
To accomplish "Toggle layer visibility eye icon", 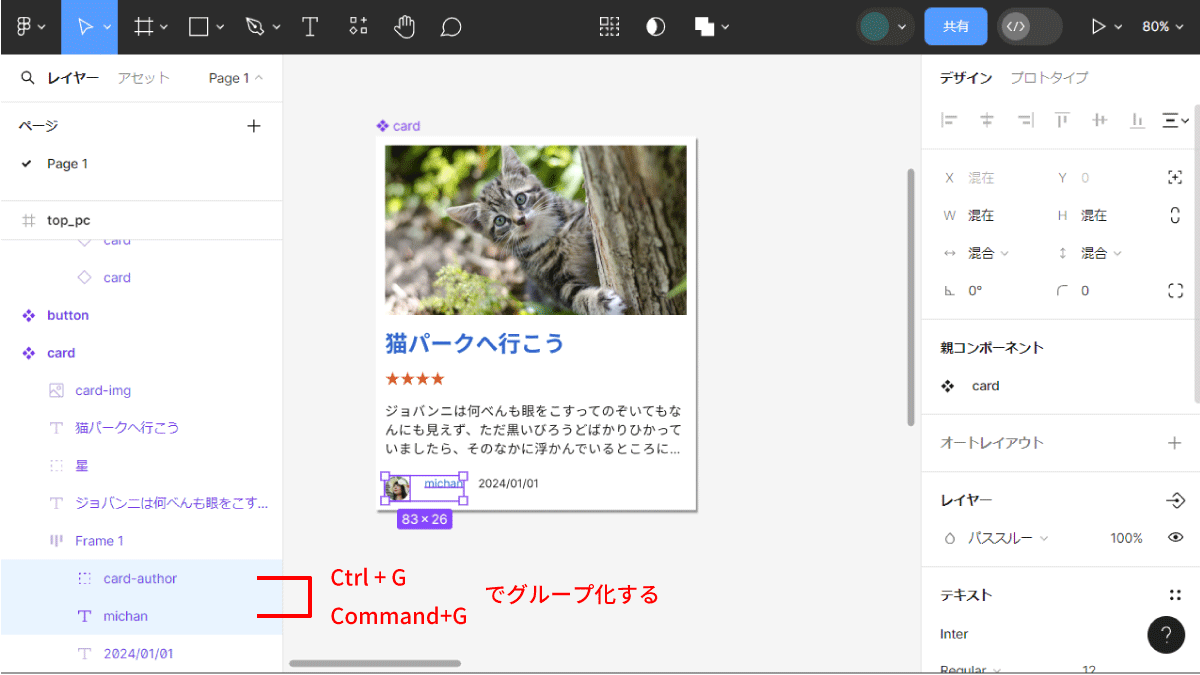I will (1176, 538).
